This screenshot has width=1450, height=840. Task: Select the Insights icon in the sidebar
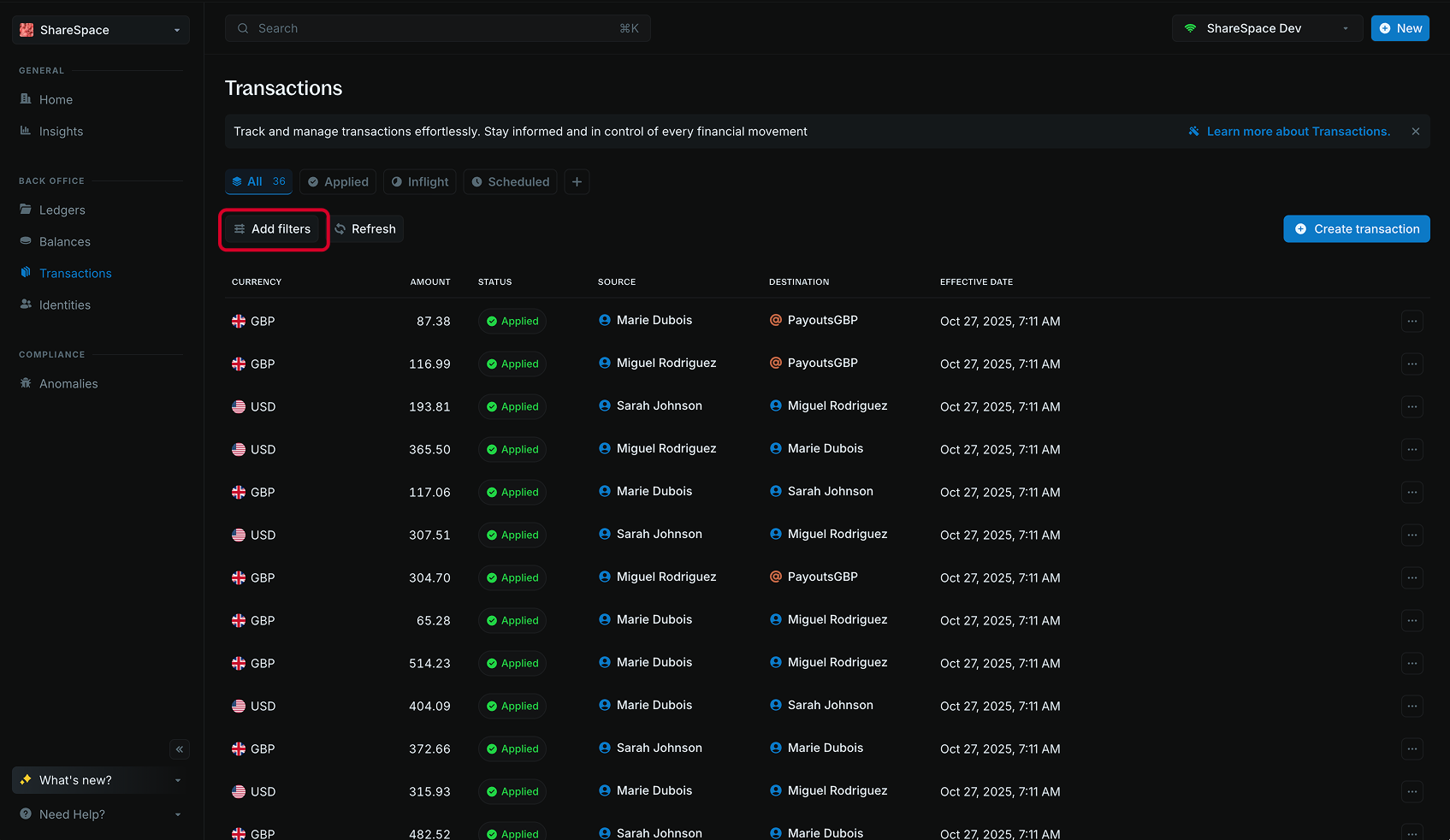pos(27,131)
